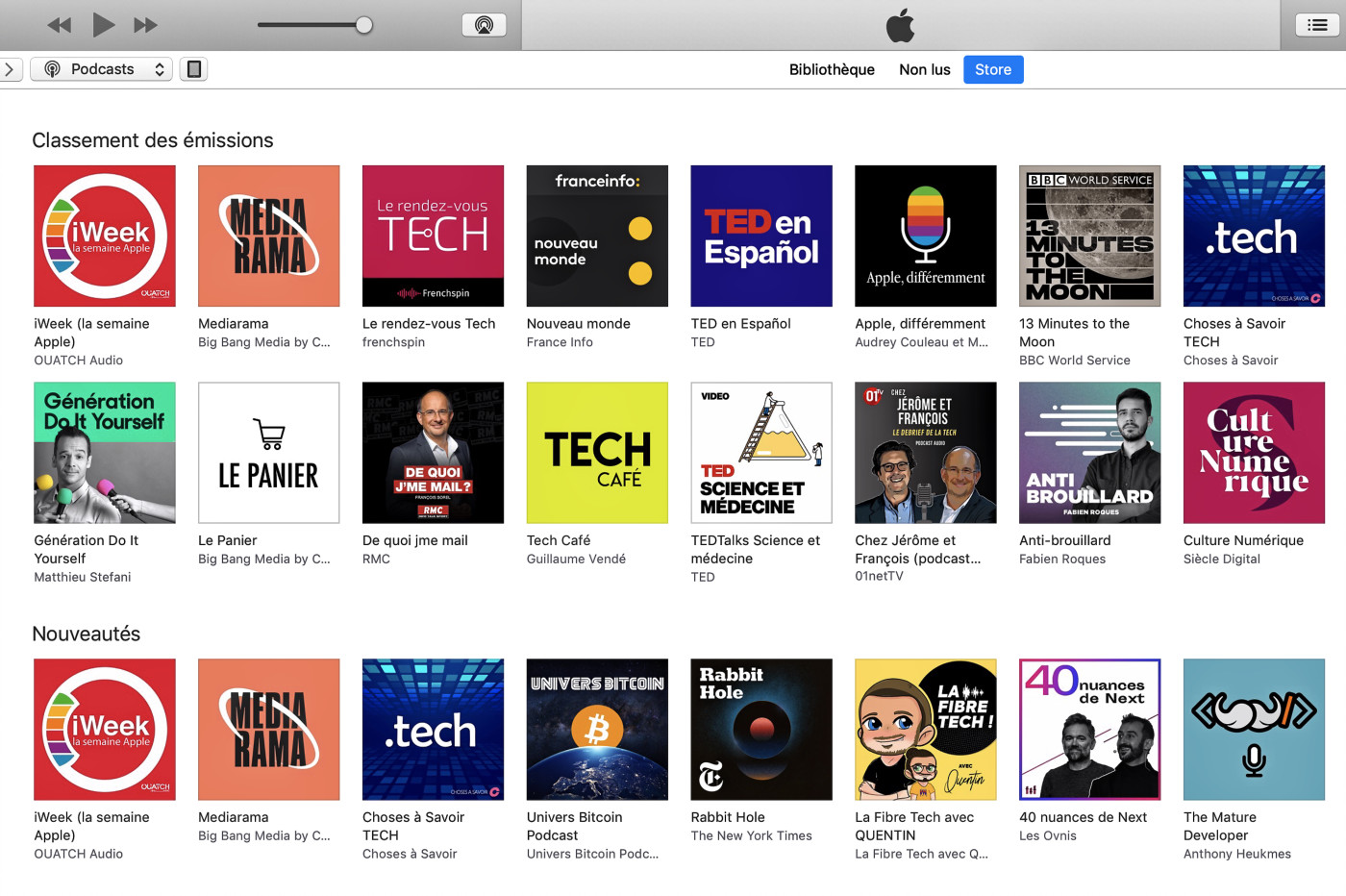
Task: Click the BBC World Service publisher text
Action: 1075,361
